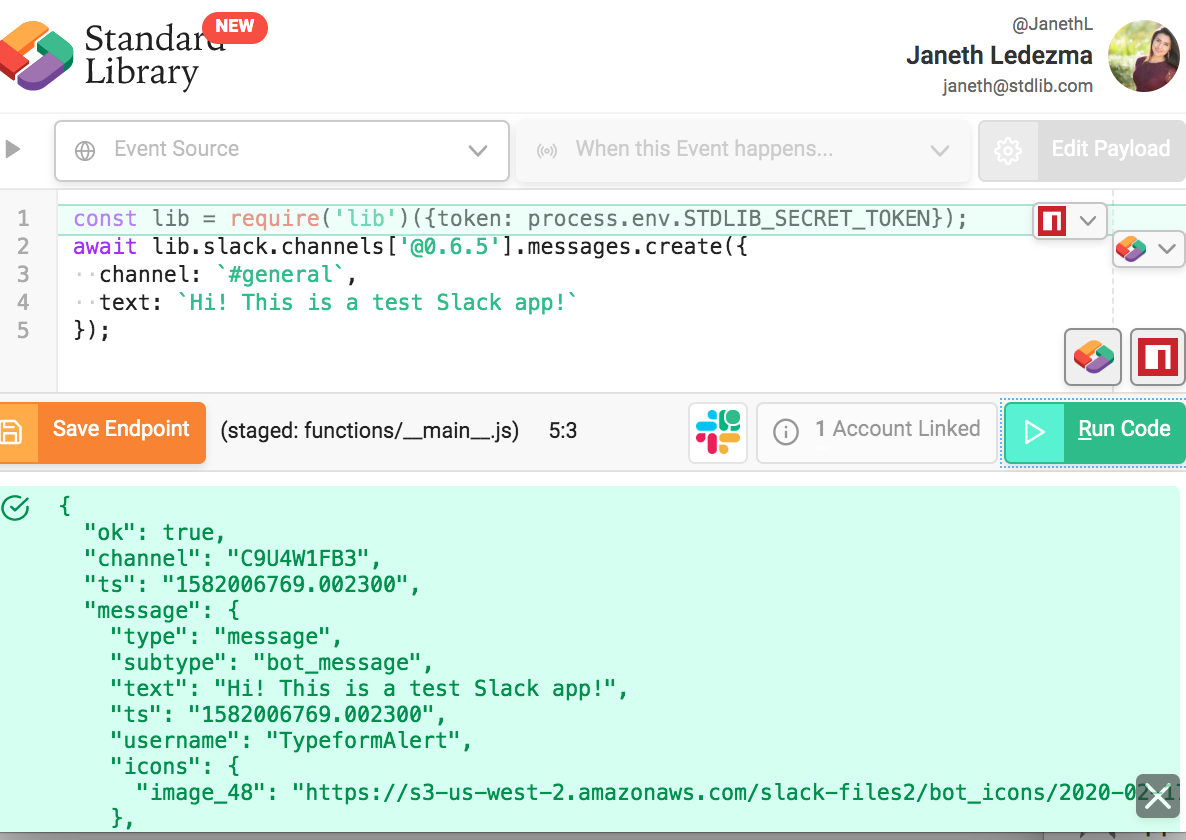Click the '#general' channel string in code
Image resolution: width=1186 pixels, height=840 pixels.
(280, 274)
